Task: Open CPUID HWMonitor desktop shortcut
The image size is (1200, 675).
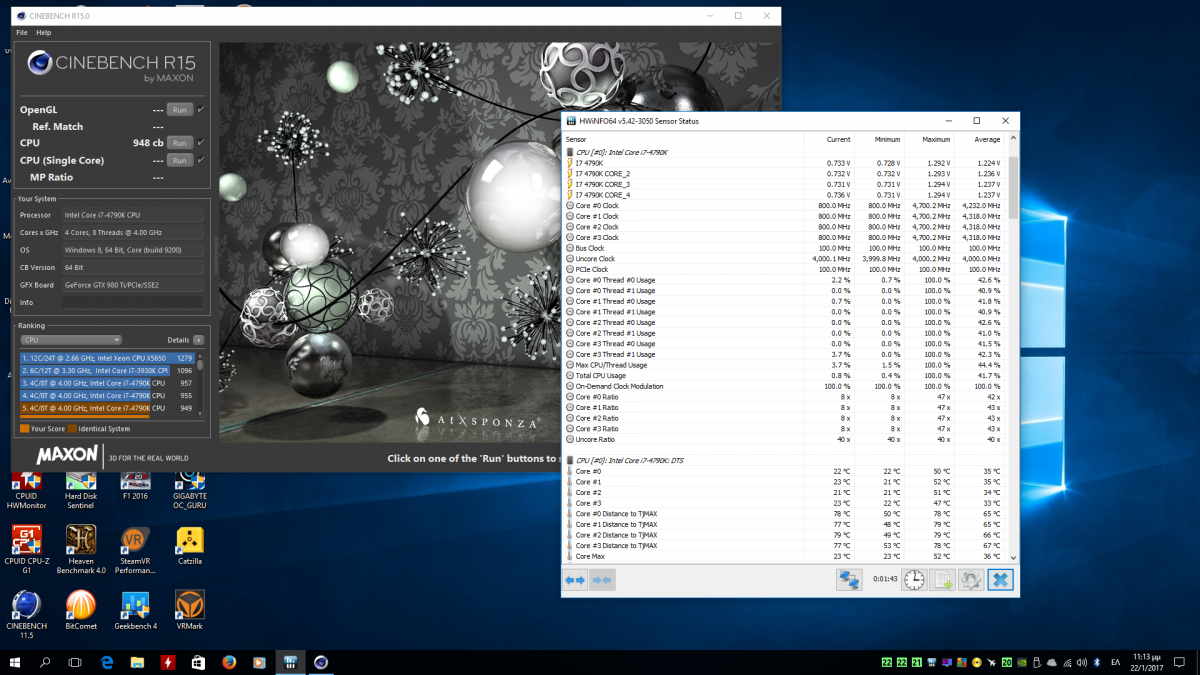Action: click(26, 491)
